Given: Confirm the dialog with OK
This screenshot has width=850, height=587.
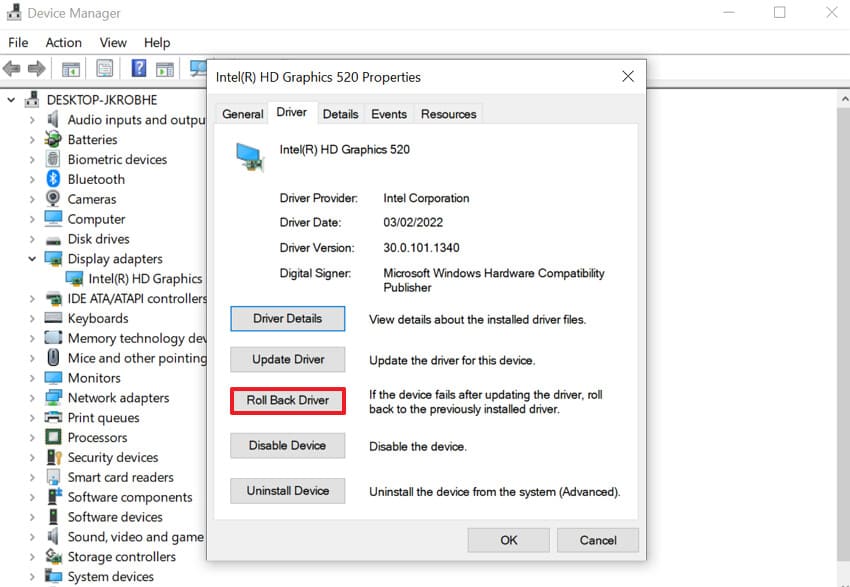Looking at the screenshot, I should pos(508,540).
